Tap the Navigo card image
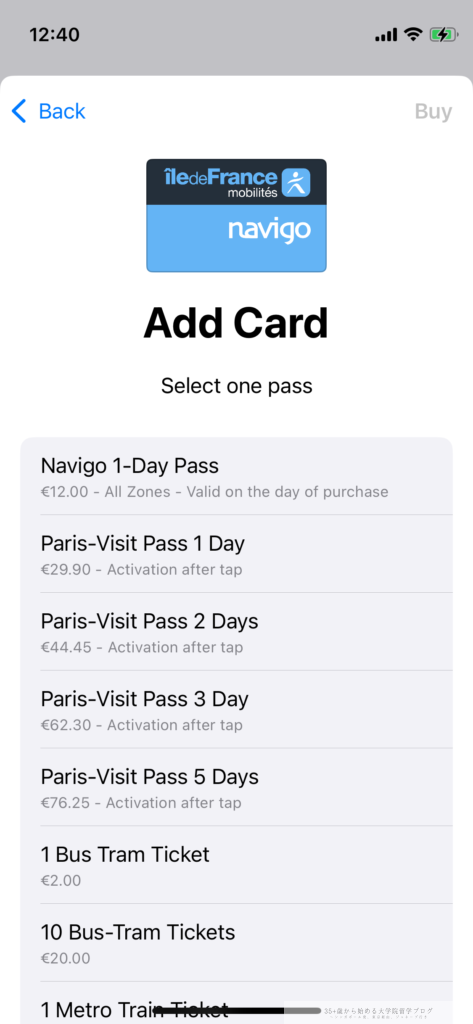Screen dimensions: 473x1024 (236, 216)
